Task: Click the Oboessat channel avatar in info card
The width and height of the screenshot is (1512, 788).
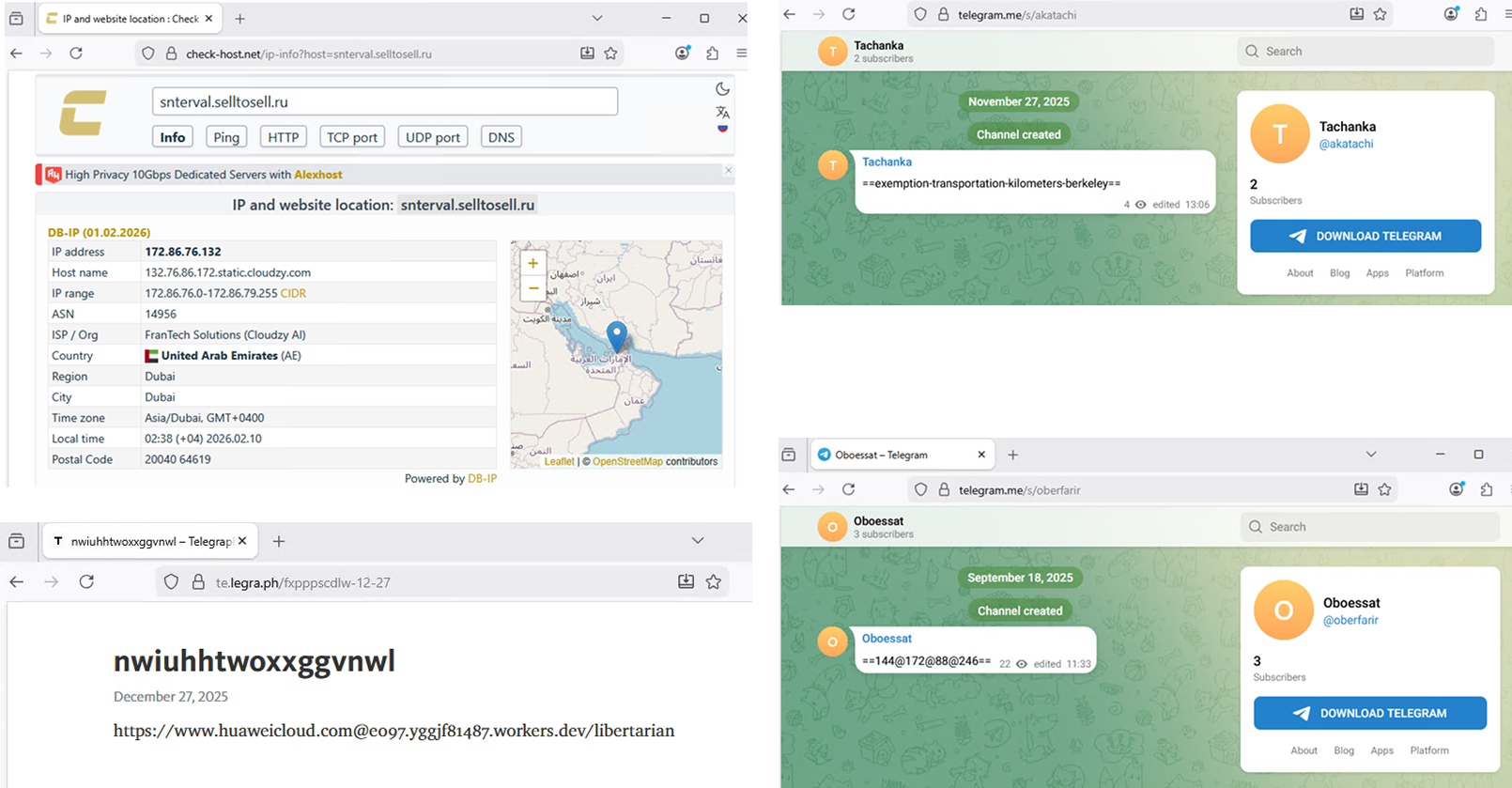Action: click(1283, 610)
